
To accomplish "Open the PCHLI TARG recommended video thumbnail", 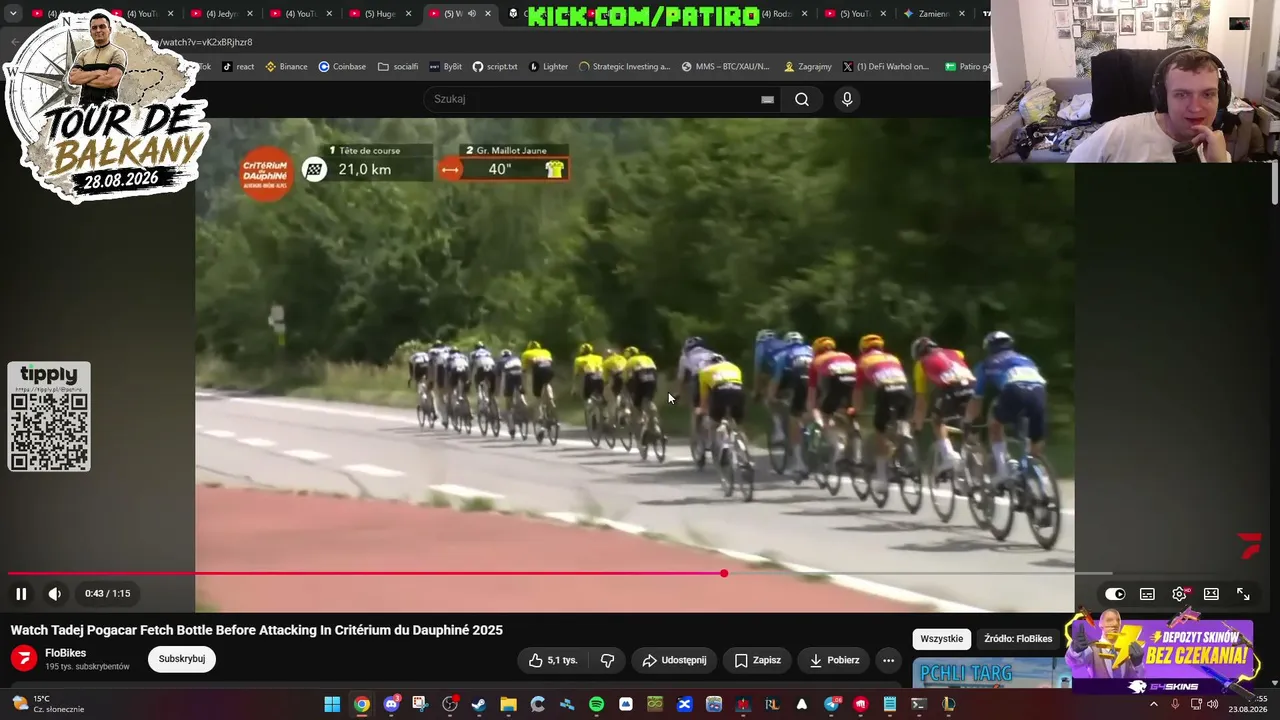I will pos(992,673).
